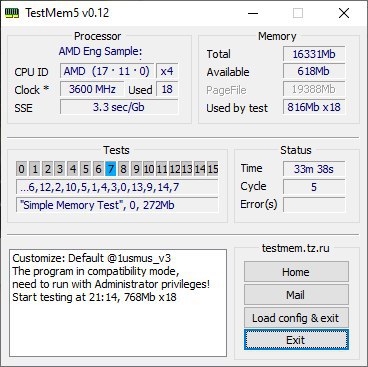Select test box number 6
368x367 pixels.
[98, 169]
